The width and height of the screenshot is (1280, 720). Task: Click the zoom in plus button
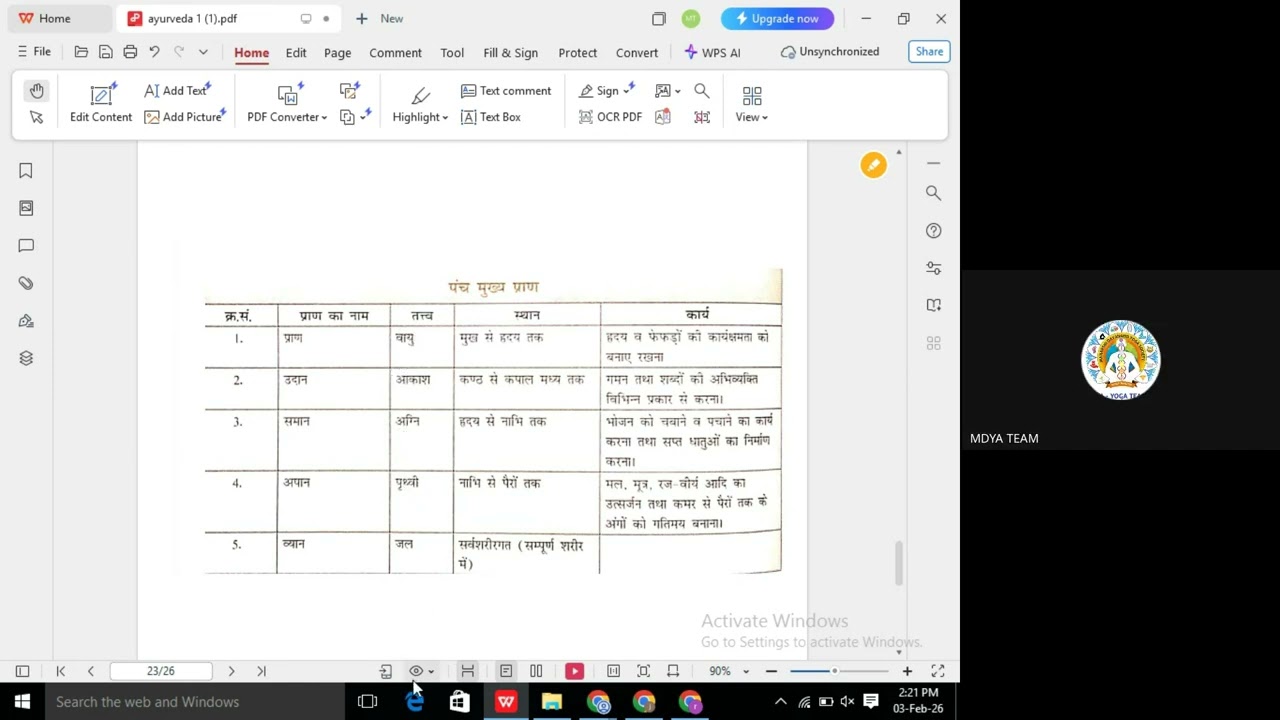907,671
